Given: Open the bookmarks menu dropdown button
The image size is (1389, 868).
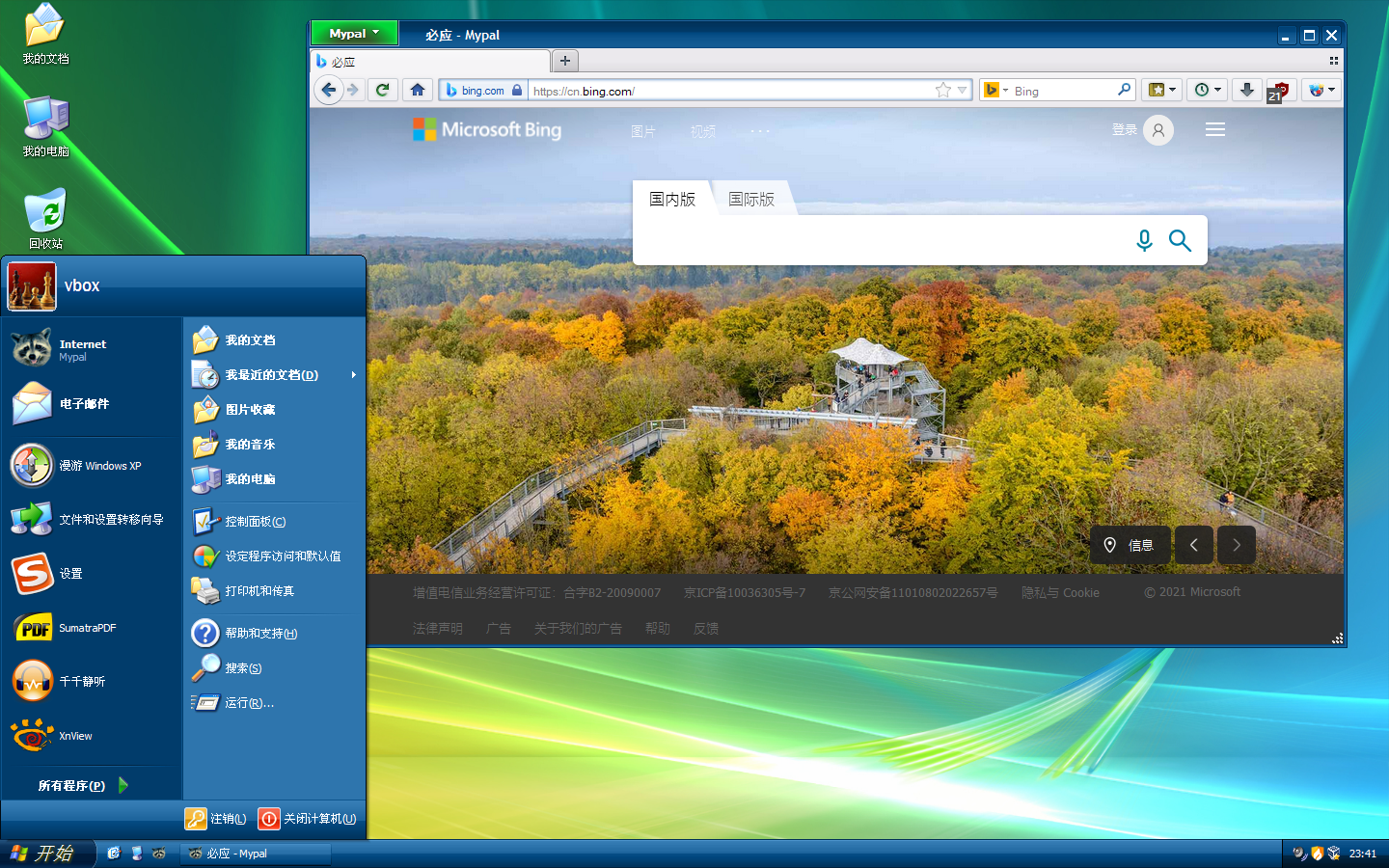Looking at the screenshot, I should coord(1162,90).
